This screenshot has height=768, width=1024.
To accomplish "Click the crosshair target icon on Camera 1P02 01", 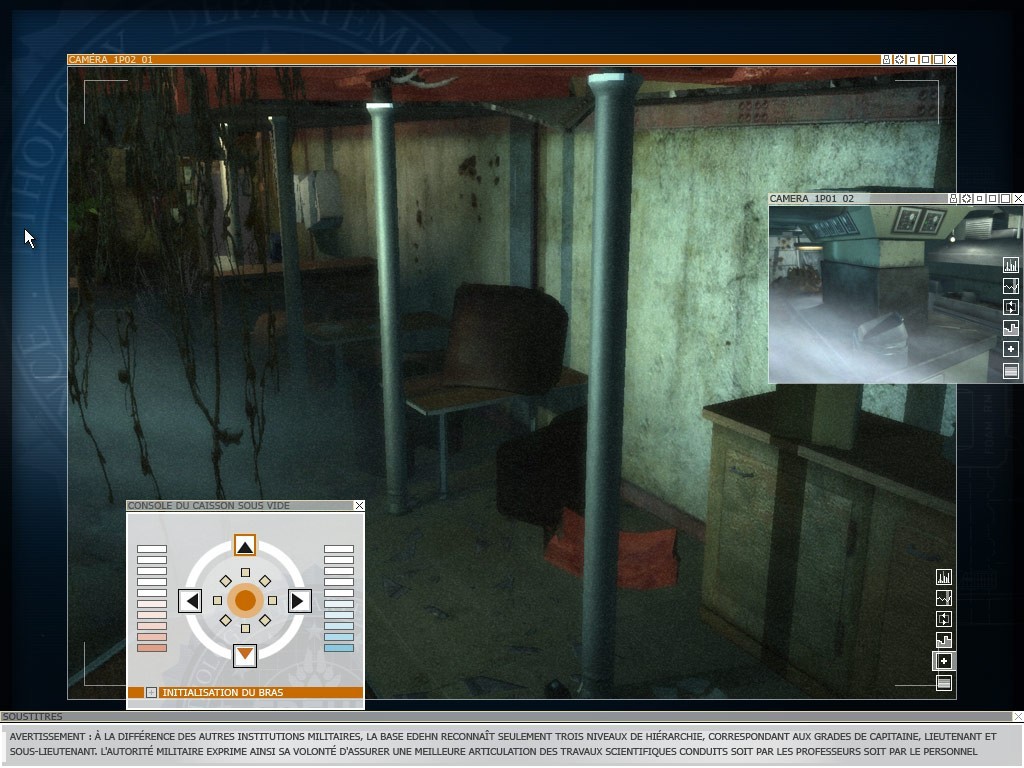I will (x=899, y=59).
